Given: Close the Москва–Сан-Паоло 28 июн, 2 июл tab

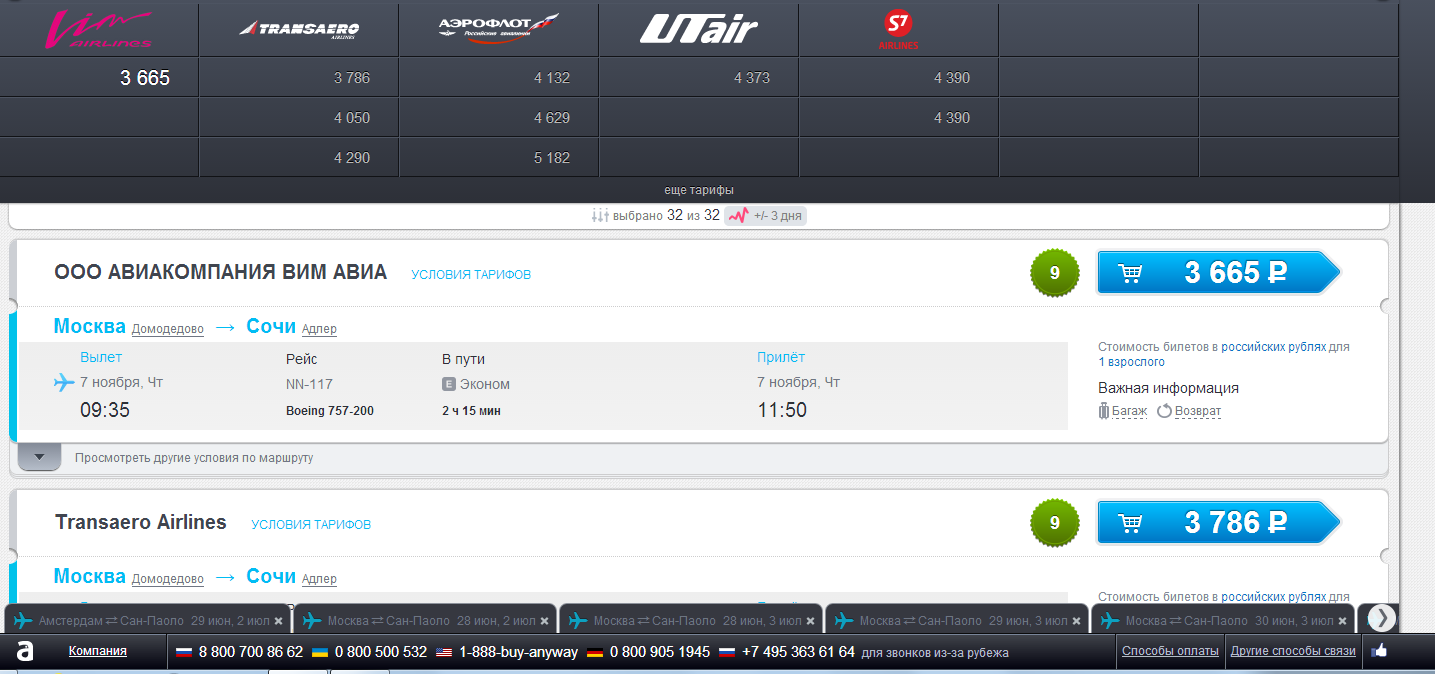Looking at the screenshot, I should coord(544,621).
